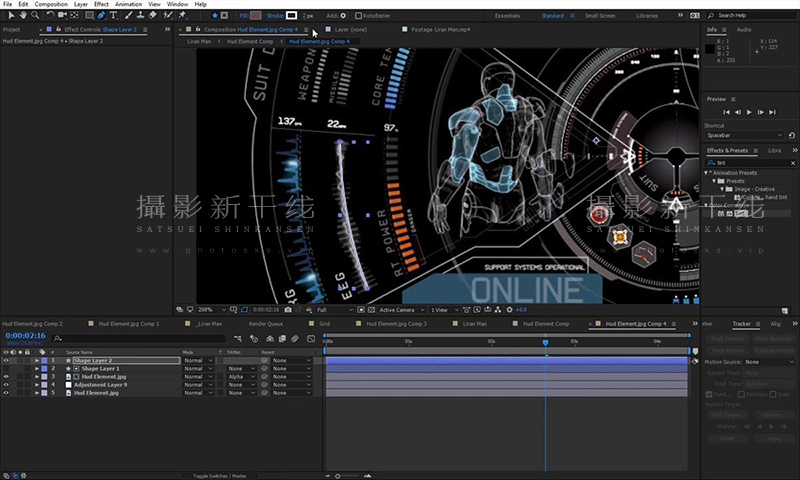Expand Shape Layer 2 properties
This screenshot has height=480, width=800.
click(x=37, y=360)
